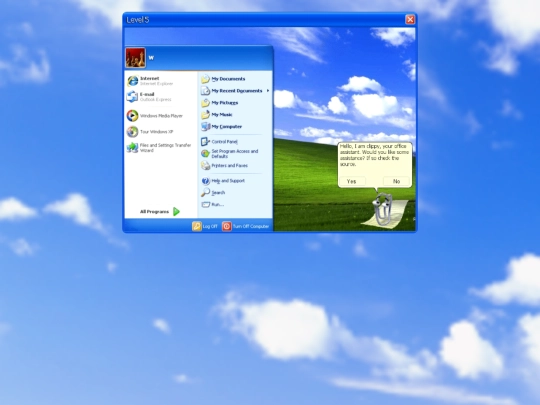Open the My Music folder icon

click(206, 114)
